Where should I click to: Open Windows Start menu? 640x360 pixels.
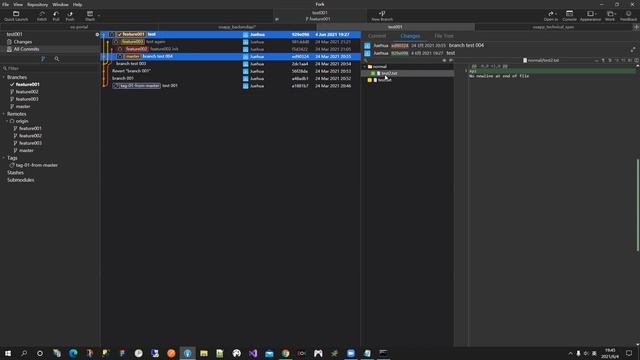[8, 353]
